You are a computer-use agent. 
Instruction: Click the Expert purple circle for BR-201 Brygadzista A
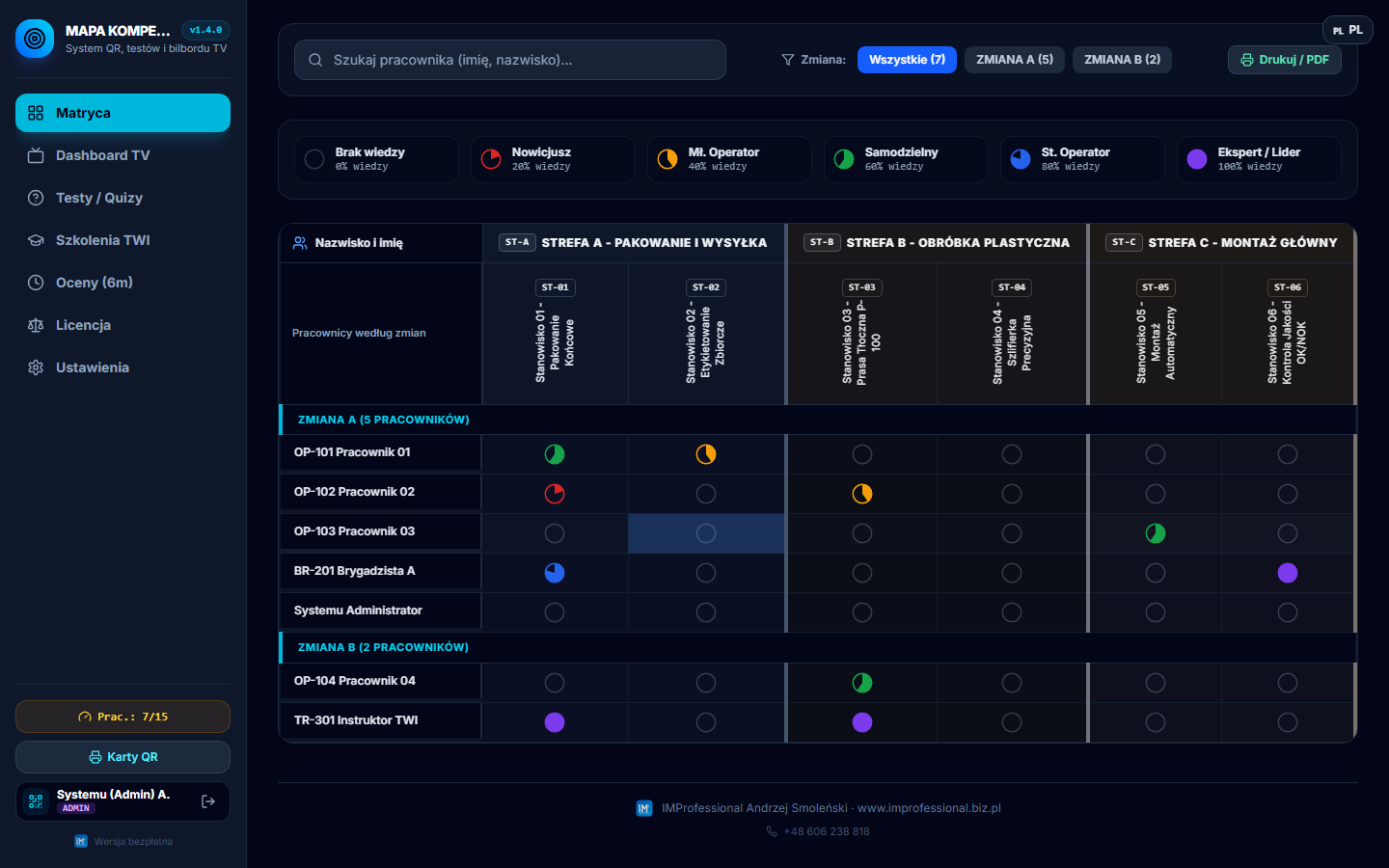pos(1288,573)
